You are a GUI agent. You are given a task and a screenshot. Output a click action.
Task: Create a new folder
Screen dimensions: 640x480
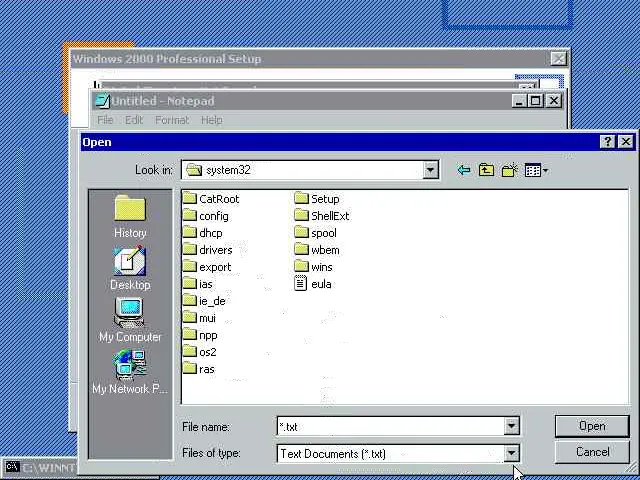point(509,170)
